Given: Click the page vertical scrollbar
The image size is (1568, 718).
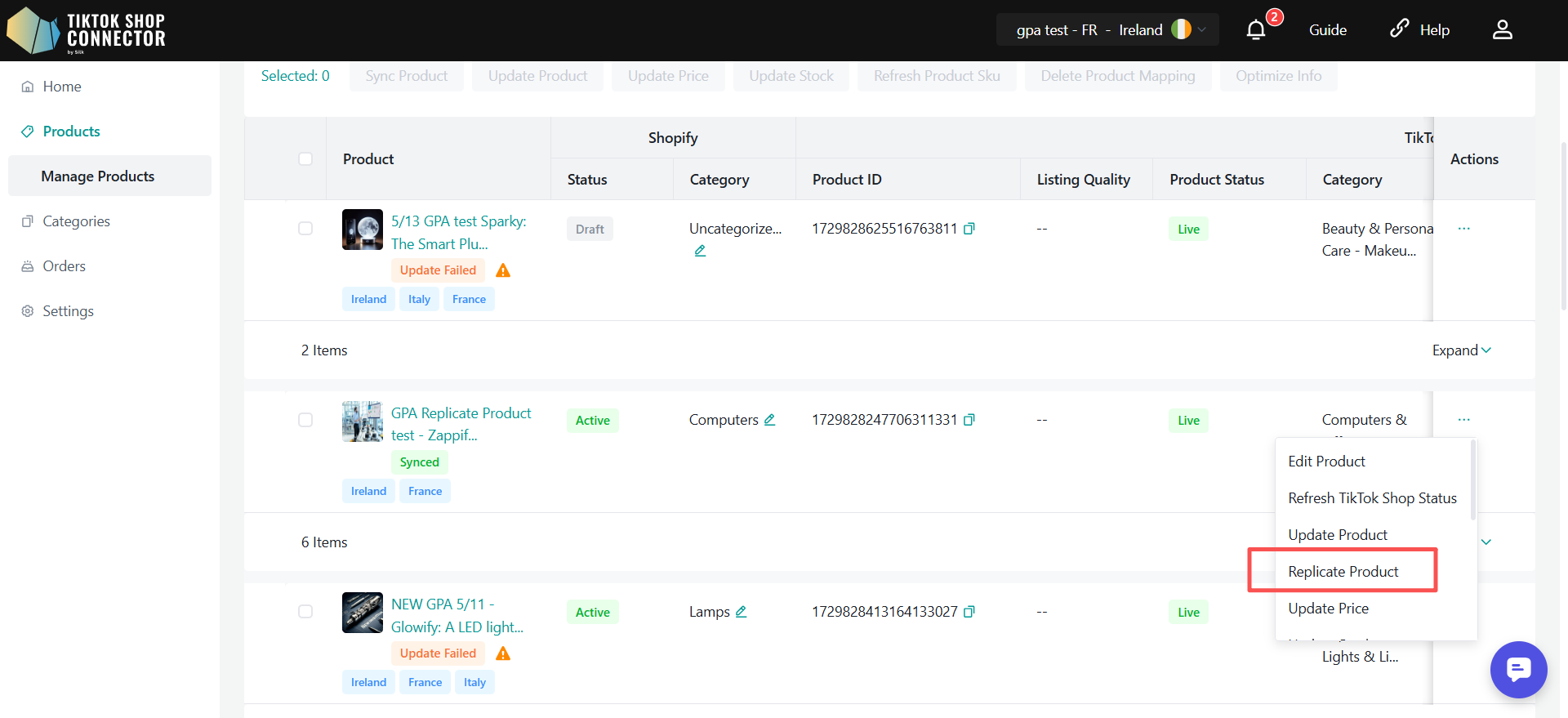Looking at the screenshot, I should [x=1563, y=226].
